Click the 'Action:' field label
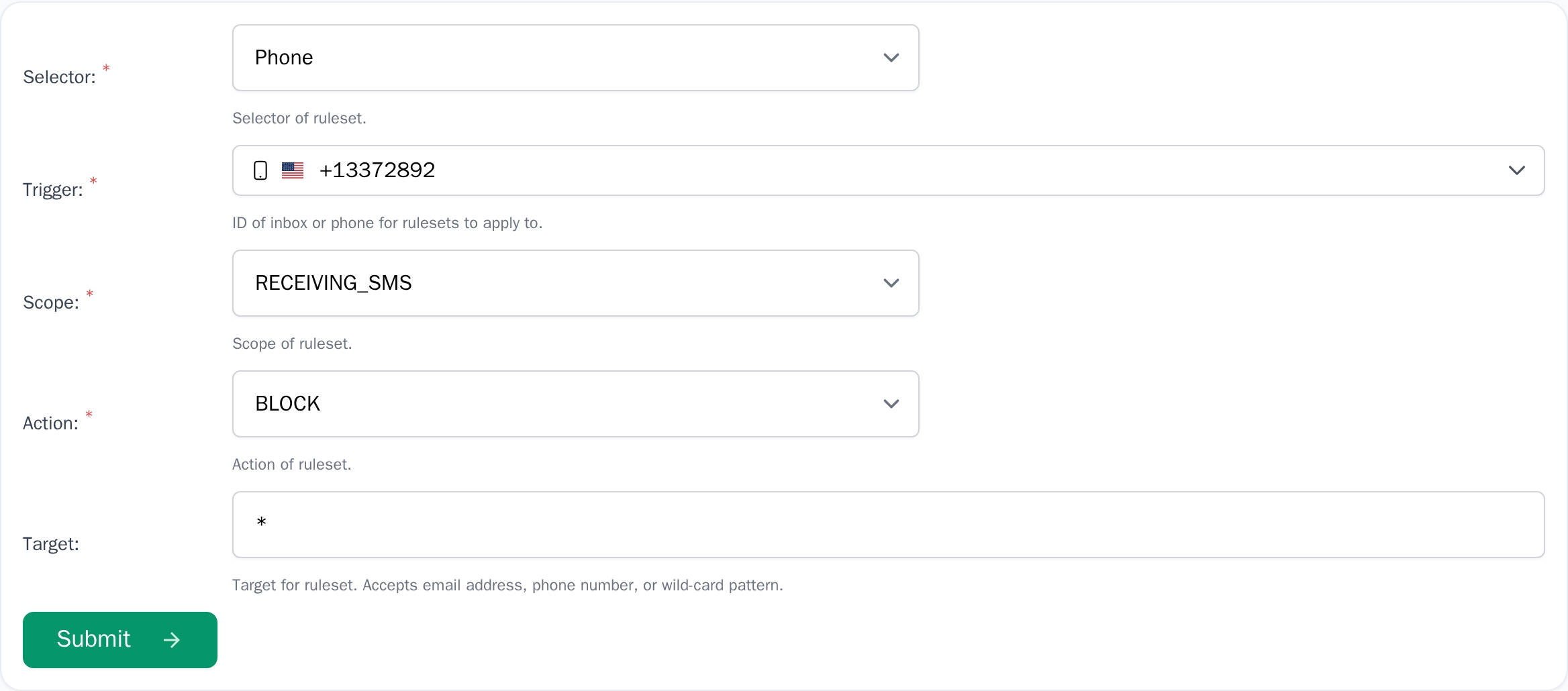This screenshot has width=1568, height=691. click(50, 423)
